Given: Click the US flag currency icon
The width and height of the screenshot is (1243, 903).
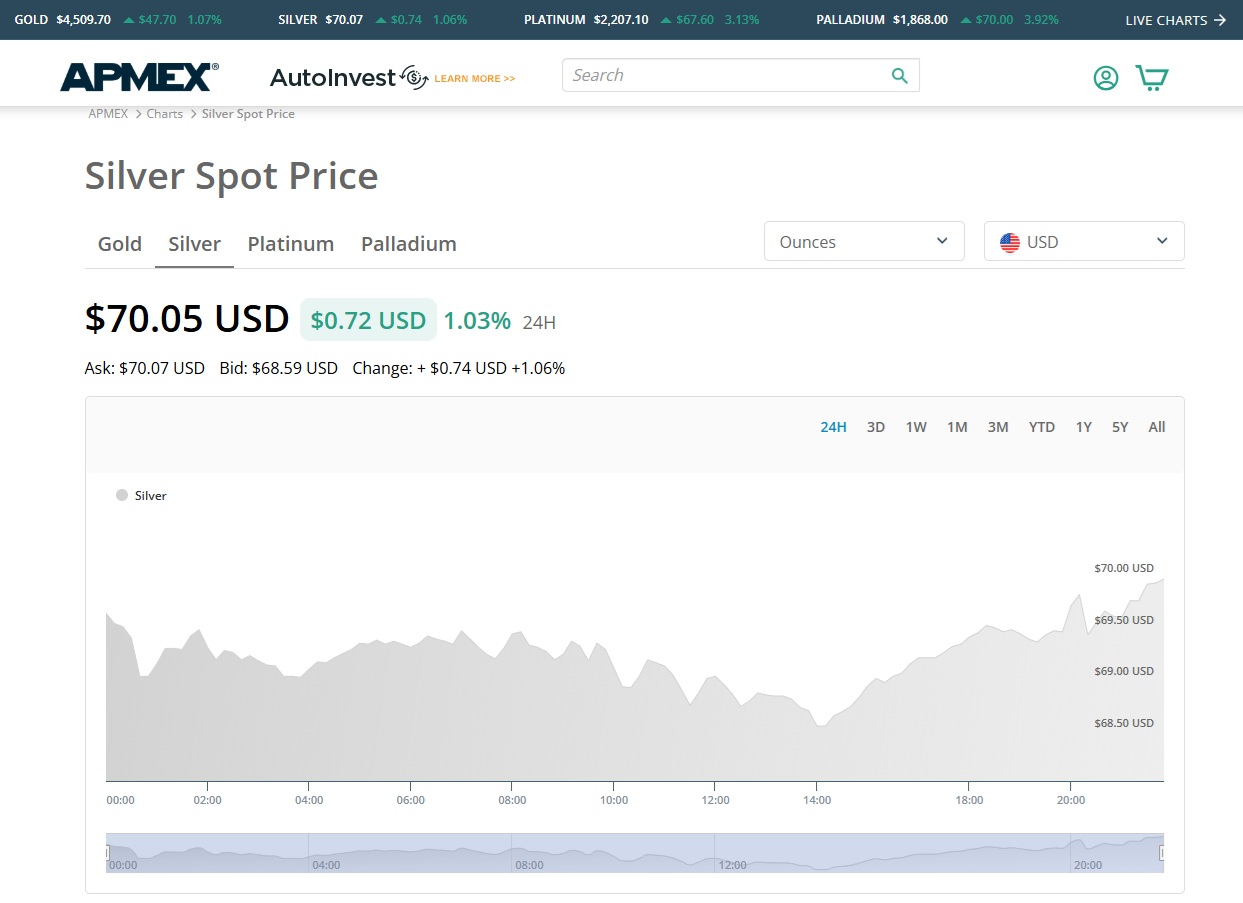Looking at the screenshot, I should pos(1010,242).
